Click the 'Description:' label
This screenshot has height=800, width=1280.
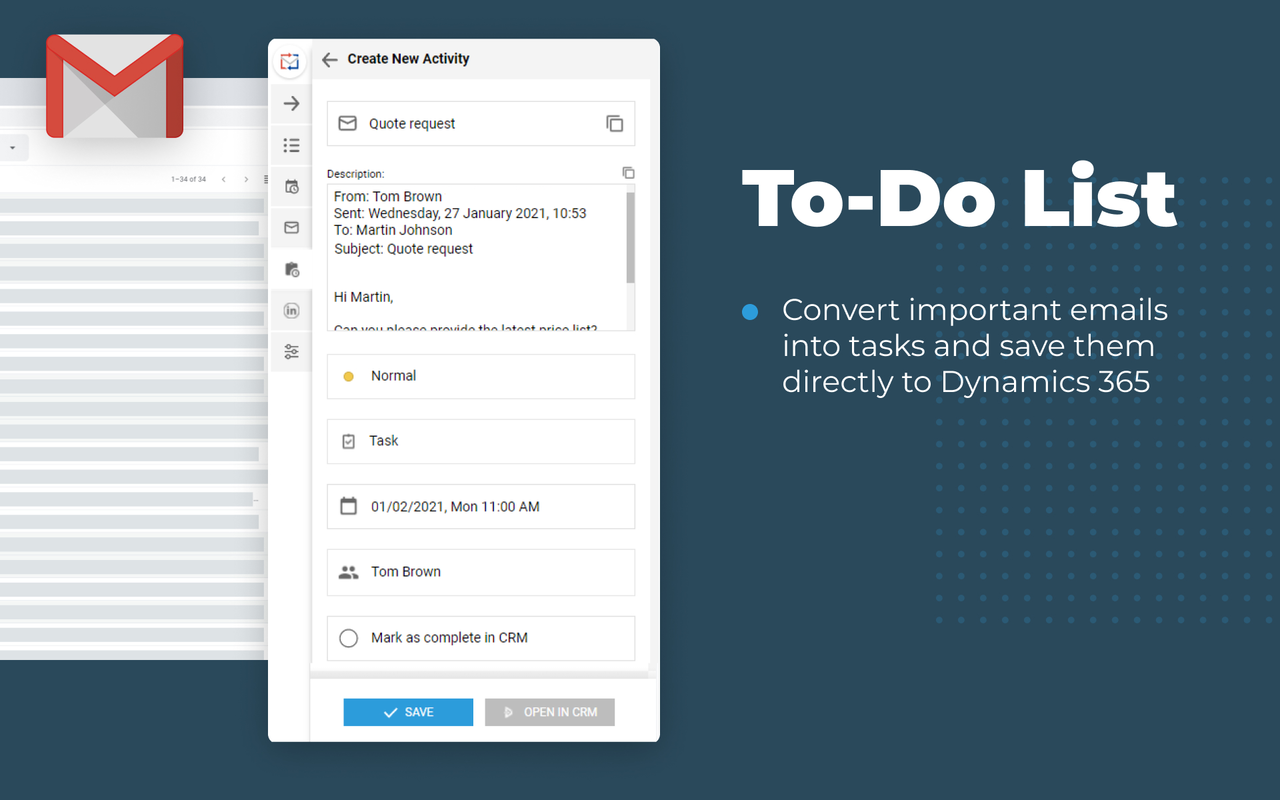tap(355, 174)
